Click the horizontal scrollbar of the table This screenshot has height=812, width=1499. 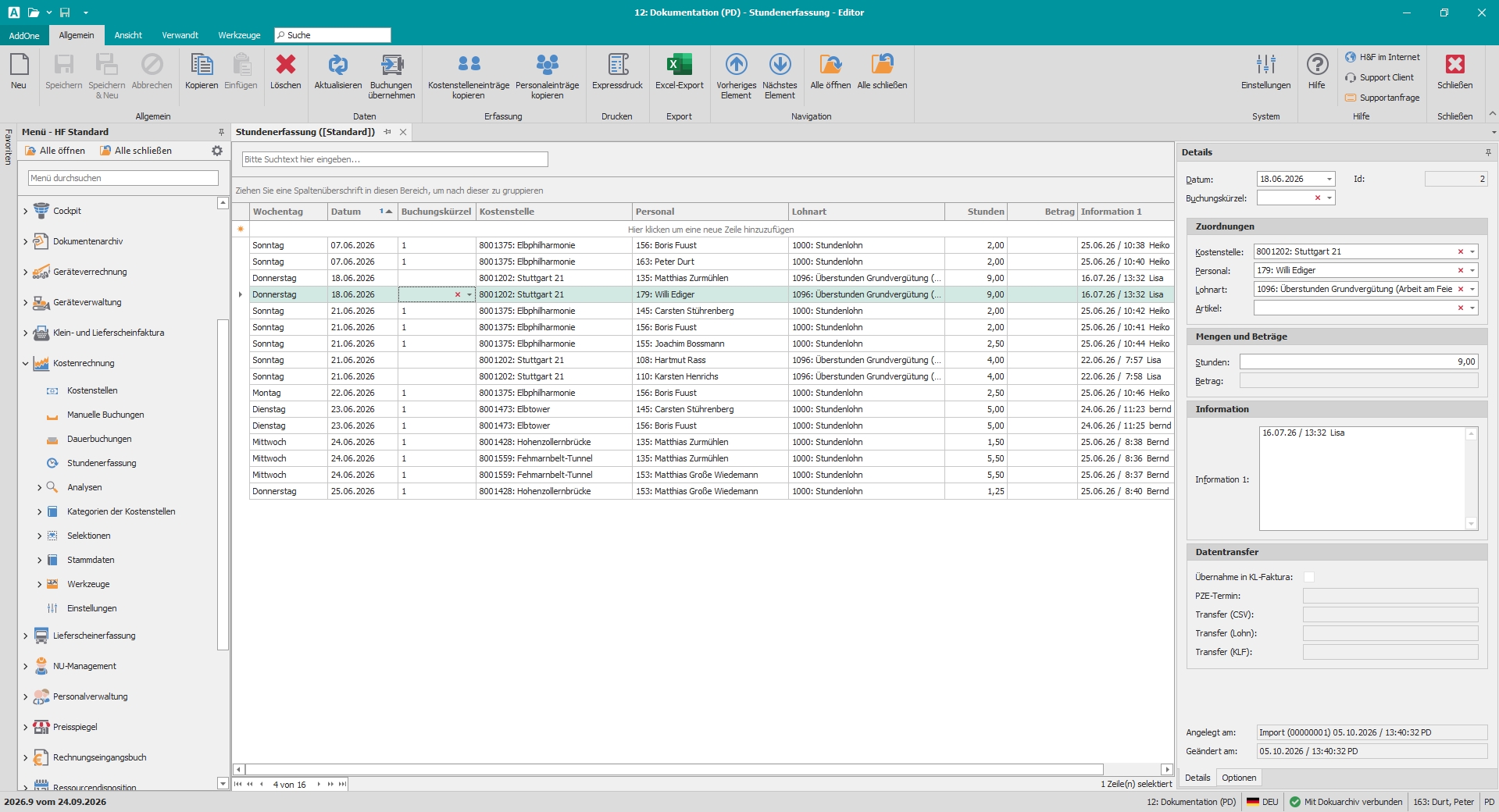tap(675, 769)
